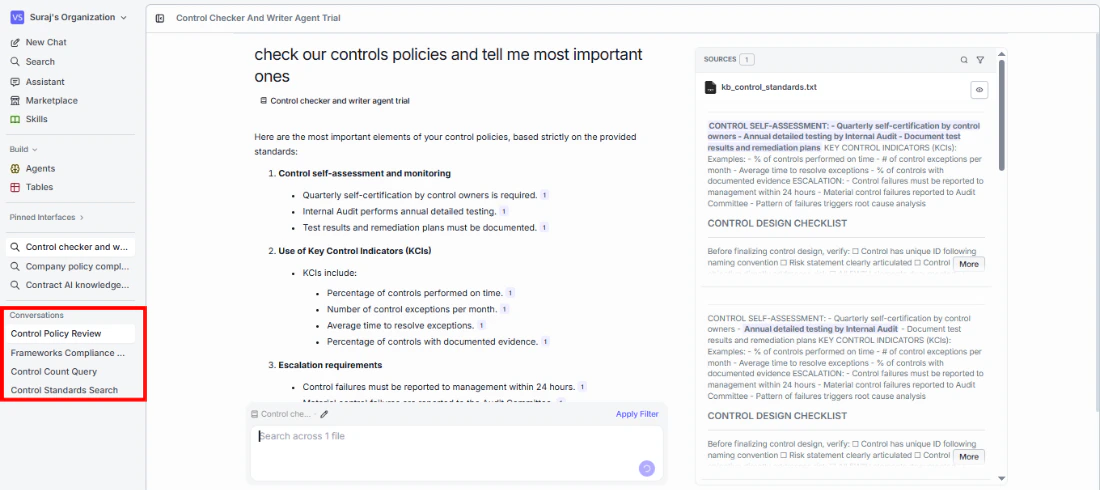Open citation 1 after 'Test results and remediation plans'

544,227
